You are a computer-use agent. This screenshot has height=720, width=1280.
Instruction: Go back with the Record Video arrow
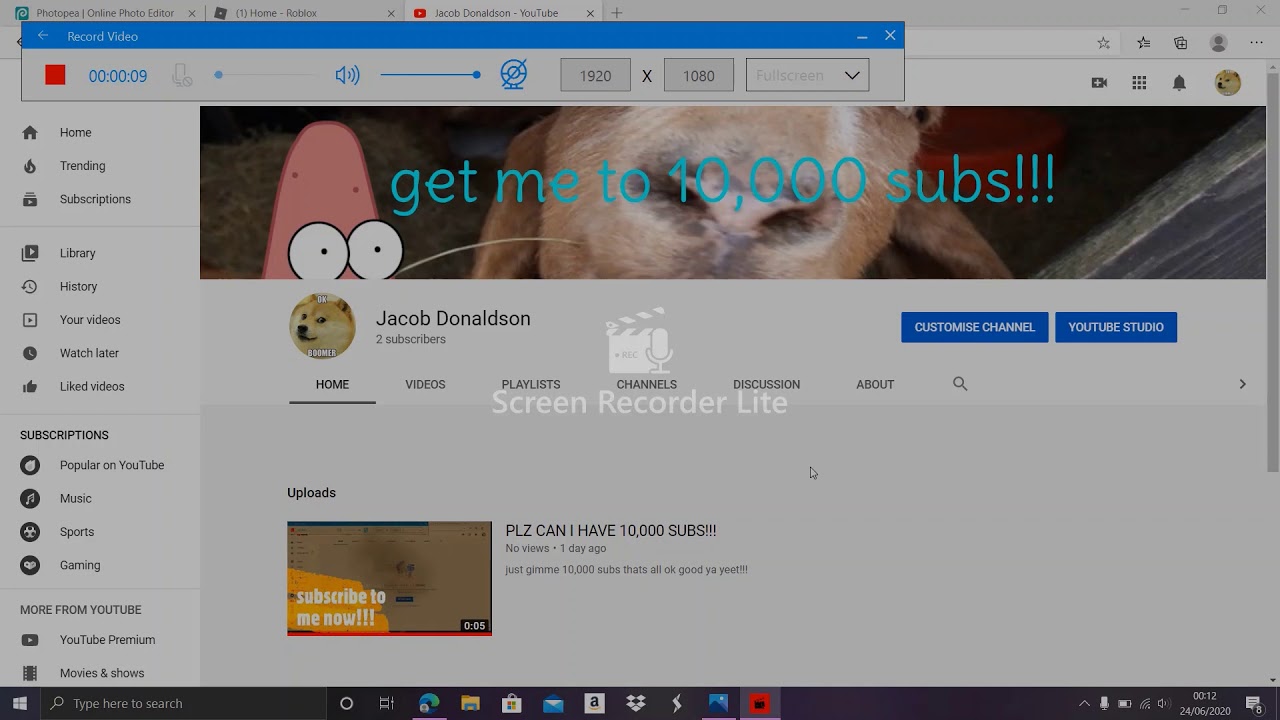click(43, 36)
